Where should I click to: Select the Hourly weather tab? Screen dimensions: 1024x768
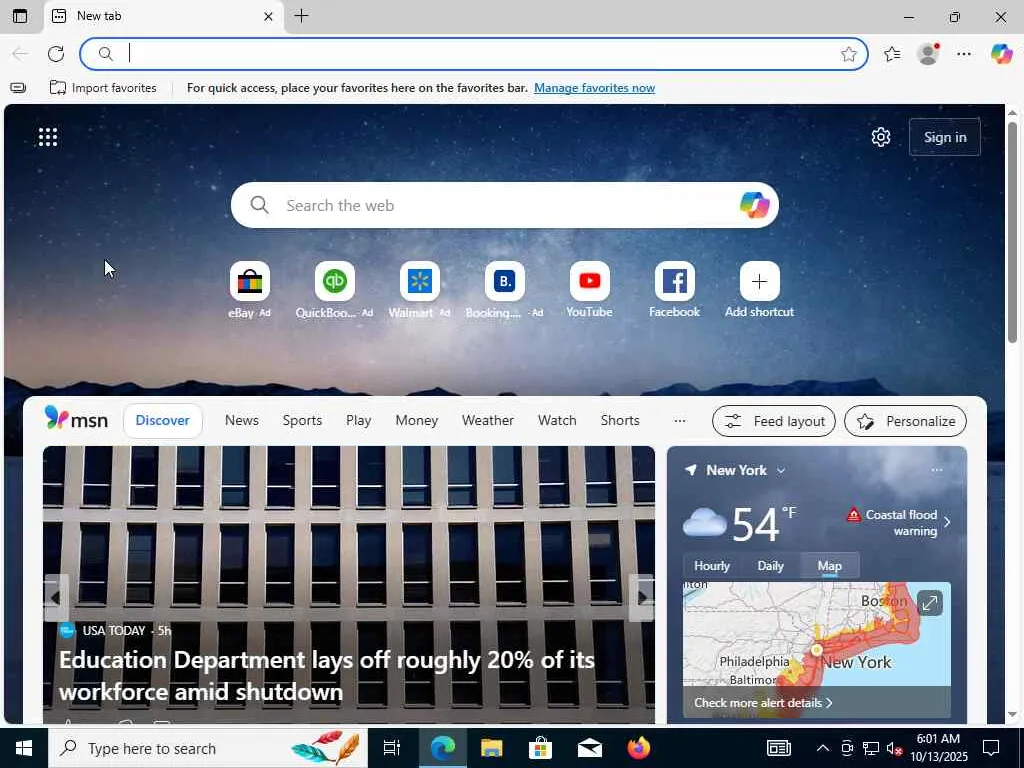(x=712, y=566)
